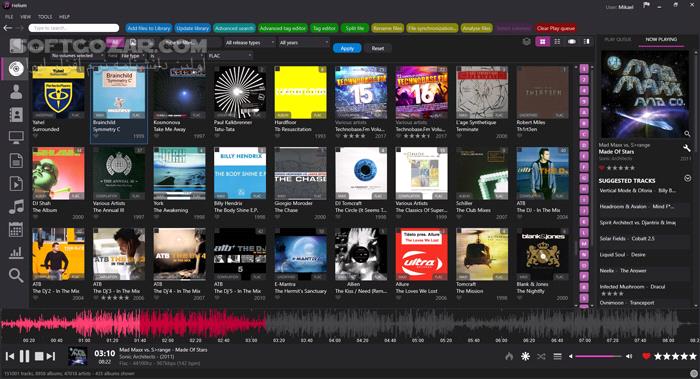
Task: Open the TOOLS menu
Action: 45,17
